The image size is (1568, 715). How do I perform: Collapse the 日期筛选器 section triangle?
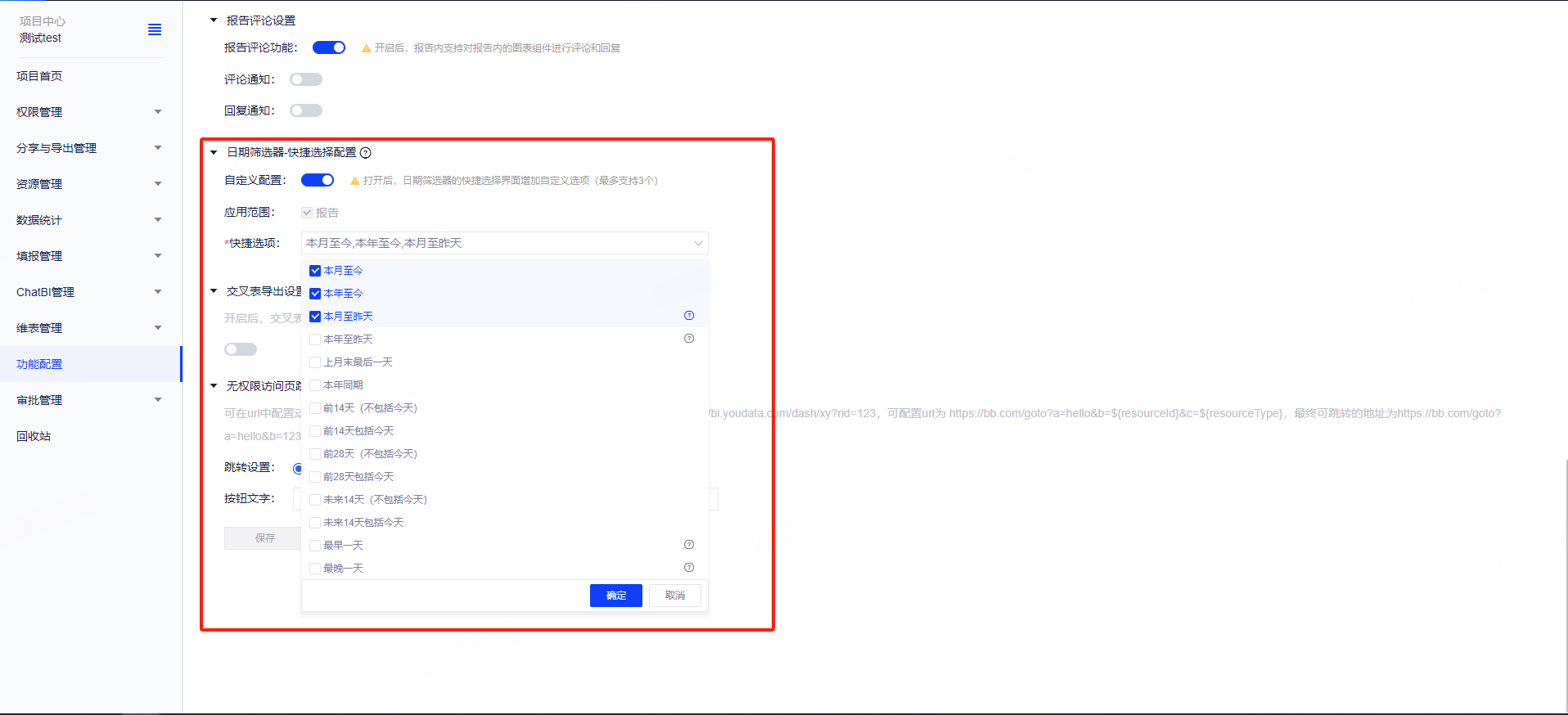coord(214,152)
